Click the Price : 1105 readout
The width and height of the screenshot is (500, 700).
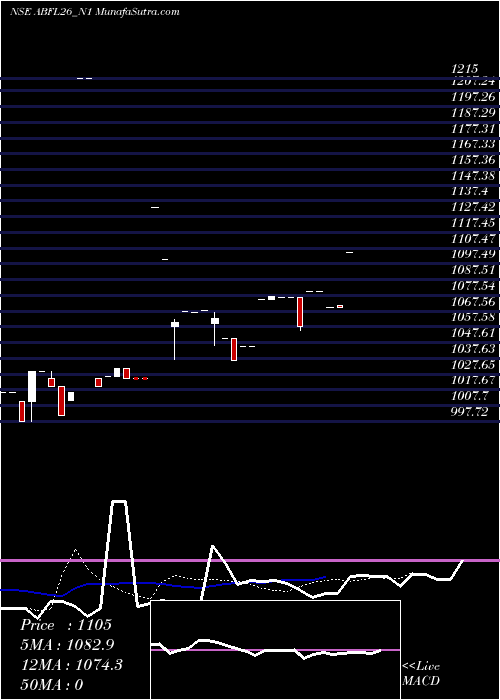[x=66, y=625]
